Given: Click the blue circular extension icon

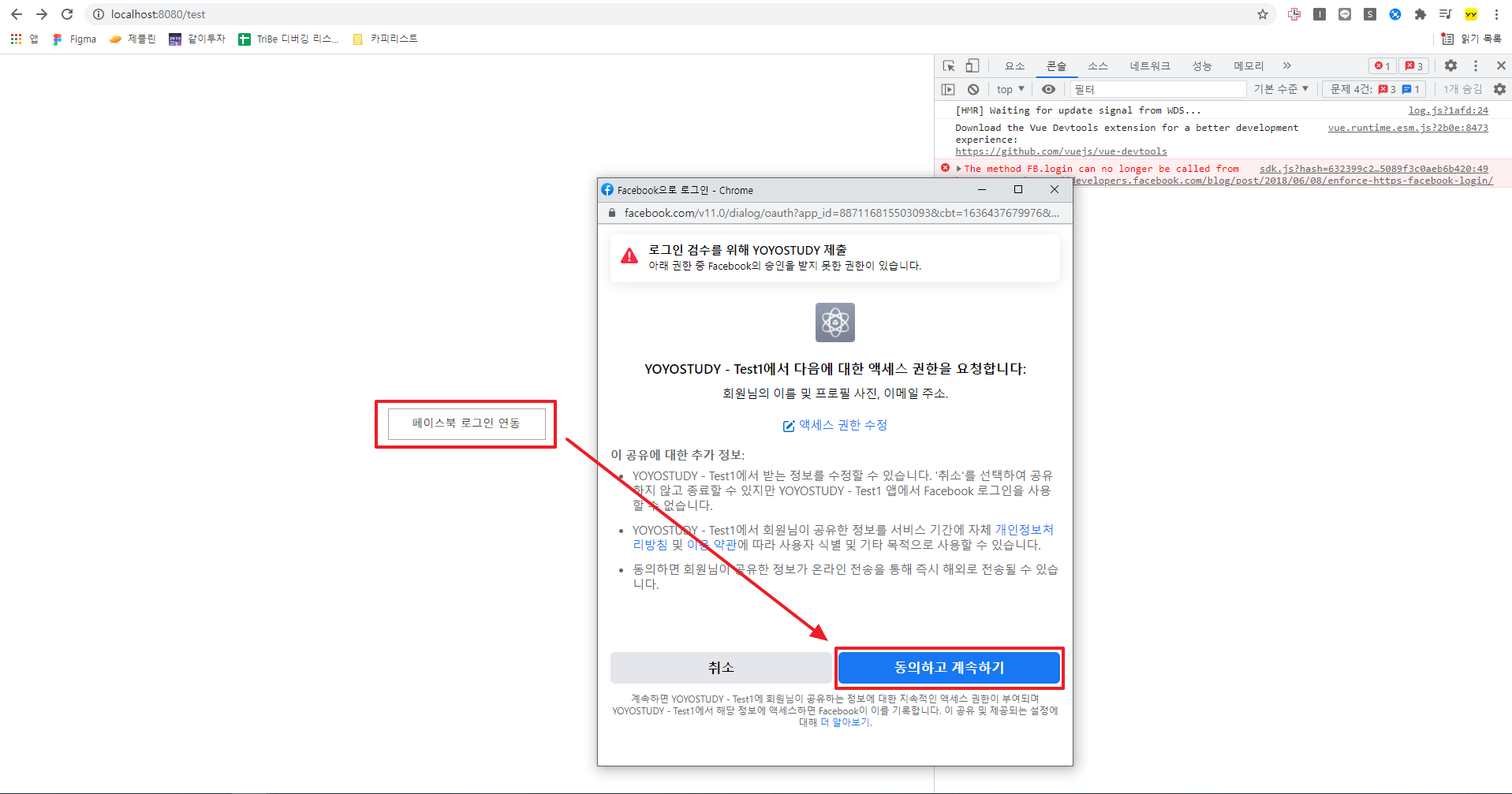Looking at the screenshot, I should click(1395, 14).
